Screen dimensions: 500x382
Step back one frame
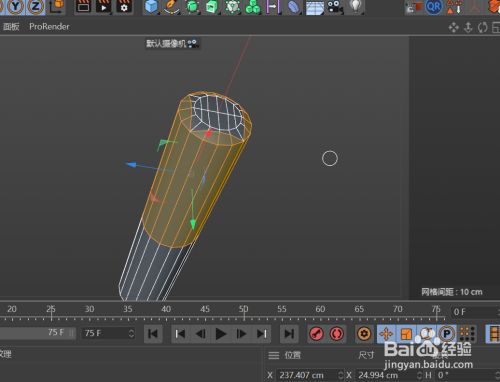click(201, 334)
